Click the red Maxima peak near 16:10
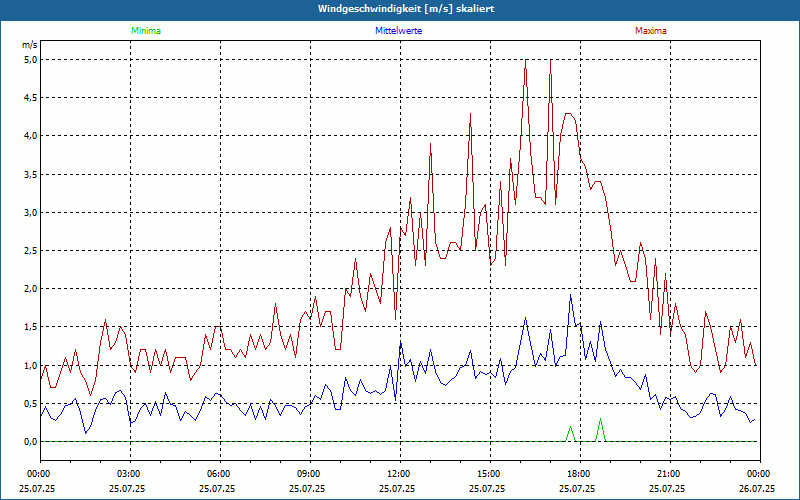Image resolution: width=800 pixels, height=500 pixels. [x=526, y=60]
